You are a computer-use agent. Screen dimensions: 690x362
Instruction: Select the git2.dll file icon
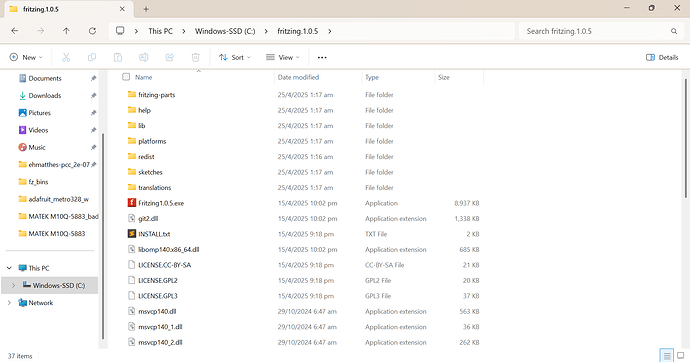(x=132, y=218)
